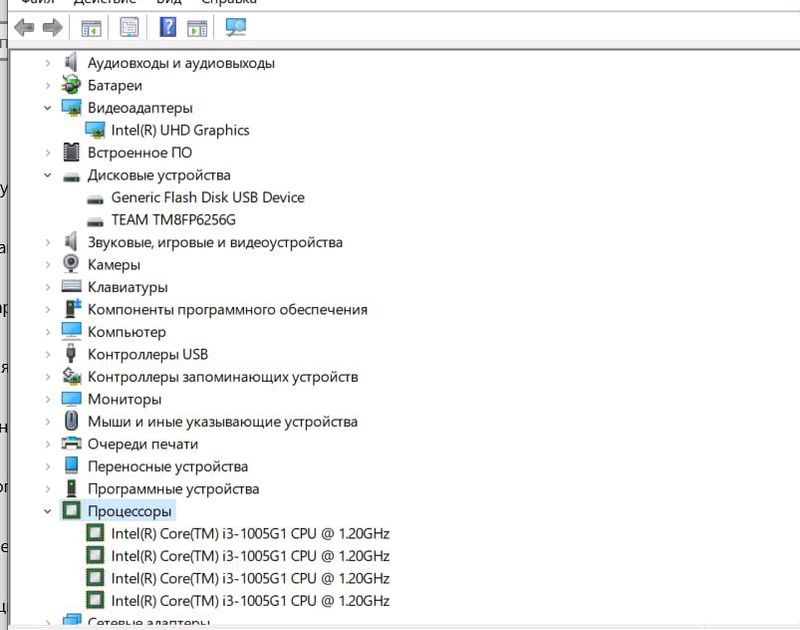Expand the Компьютер node arrow
Viewport: 800px width, 630px height.
[47, 332]
